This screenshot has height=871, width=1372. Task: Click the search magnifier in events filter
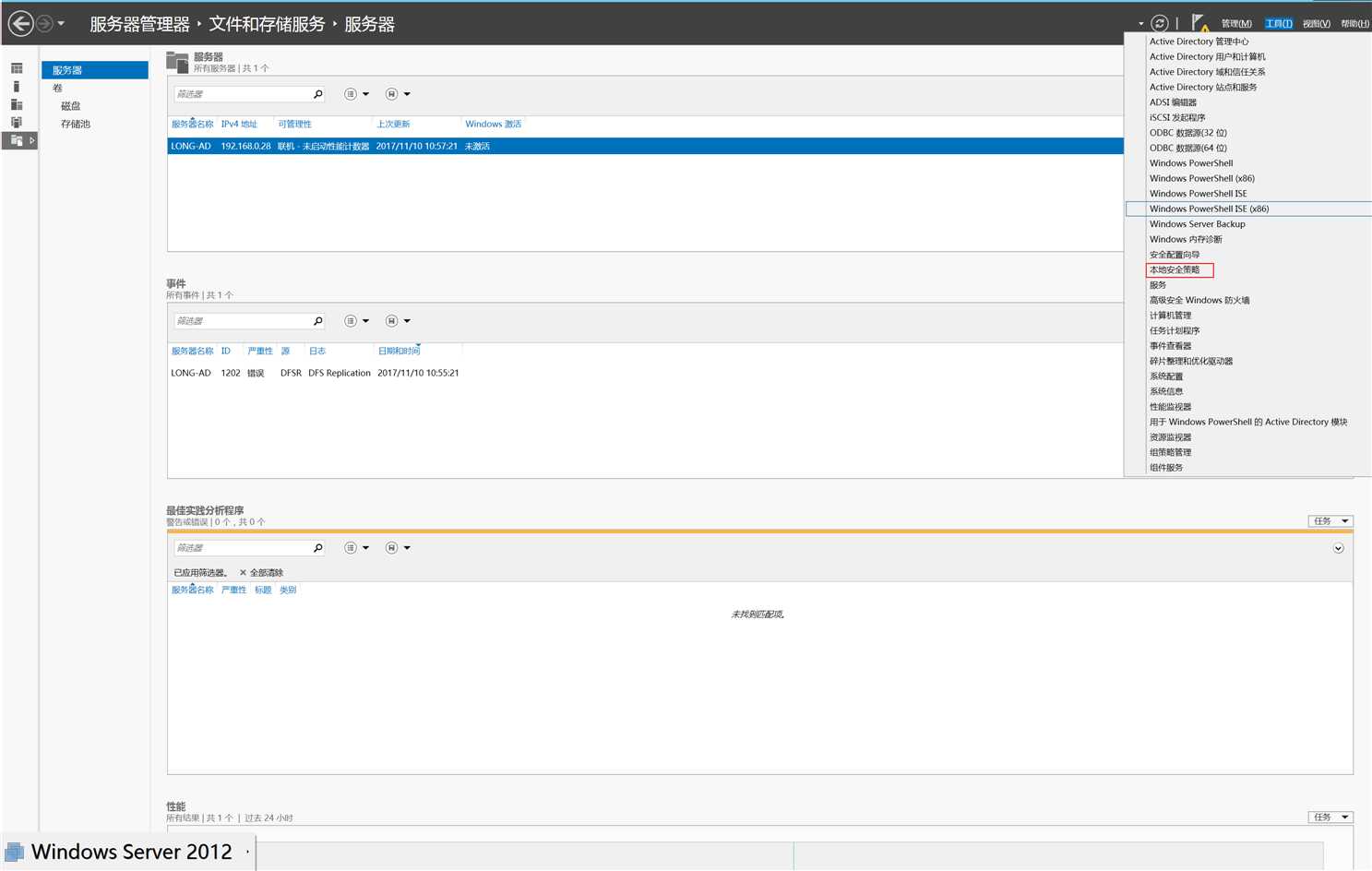318,321
